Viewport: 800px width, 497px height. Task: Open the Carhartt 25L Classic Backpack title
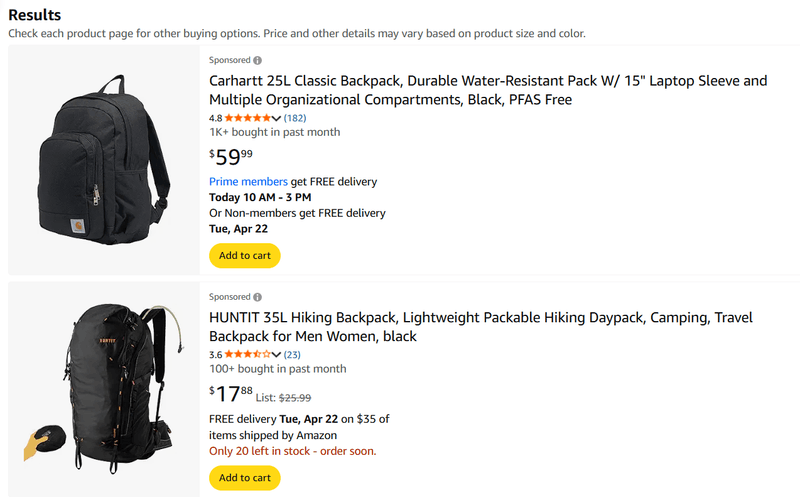[488, 90]
